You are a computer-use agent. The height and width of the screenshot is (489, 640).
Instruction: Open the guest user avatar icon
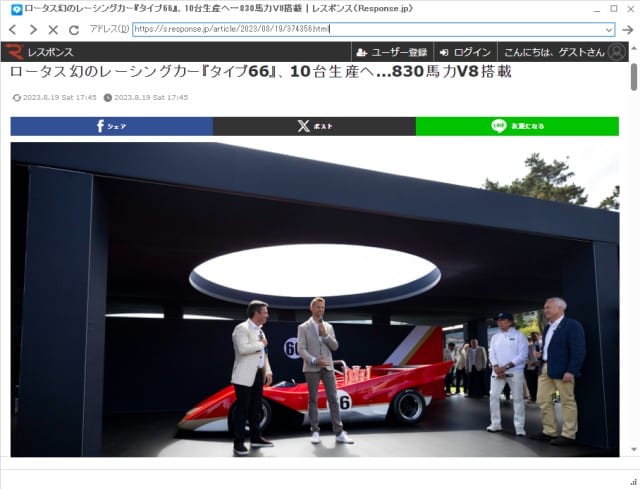pos(616,52)
